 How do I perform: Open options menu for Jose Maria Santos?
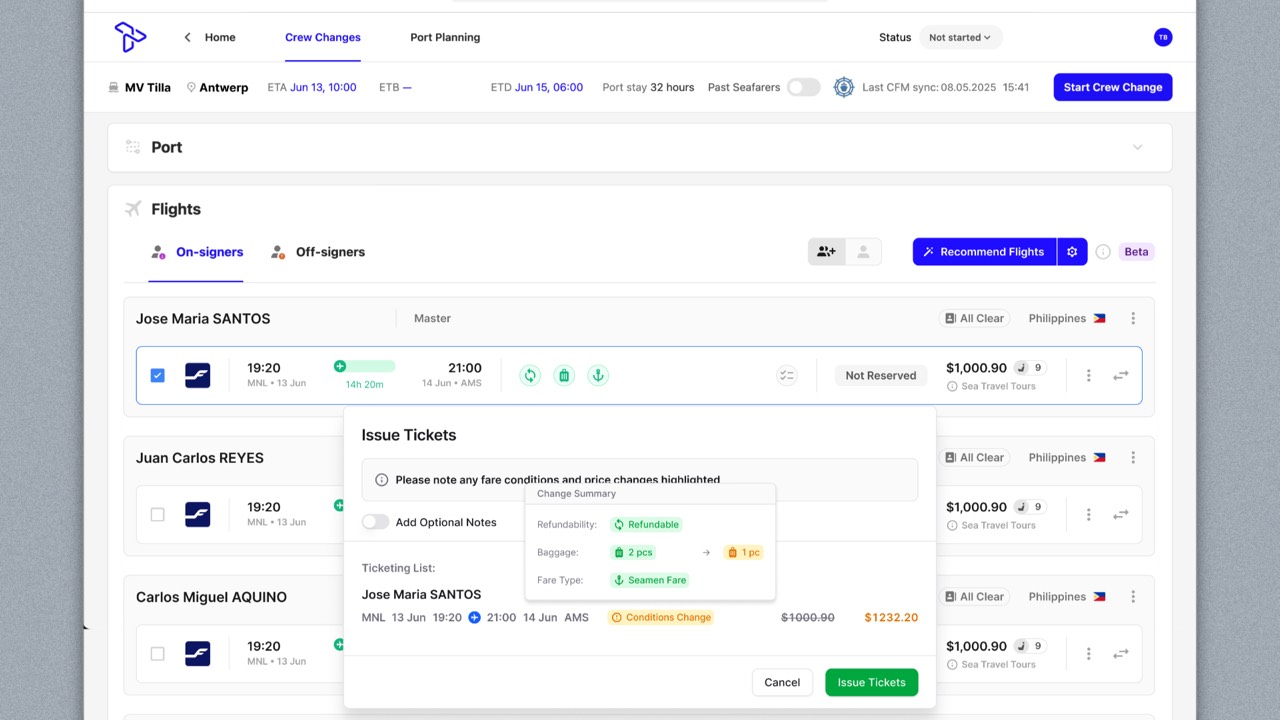[x=1133, y=318]
